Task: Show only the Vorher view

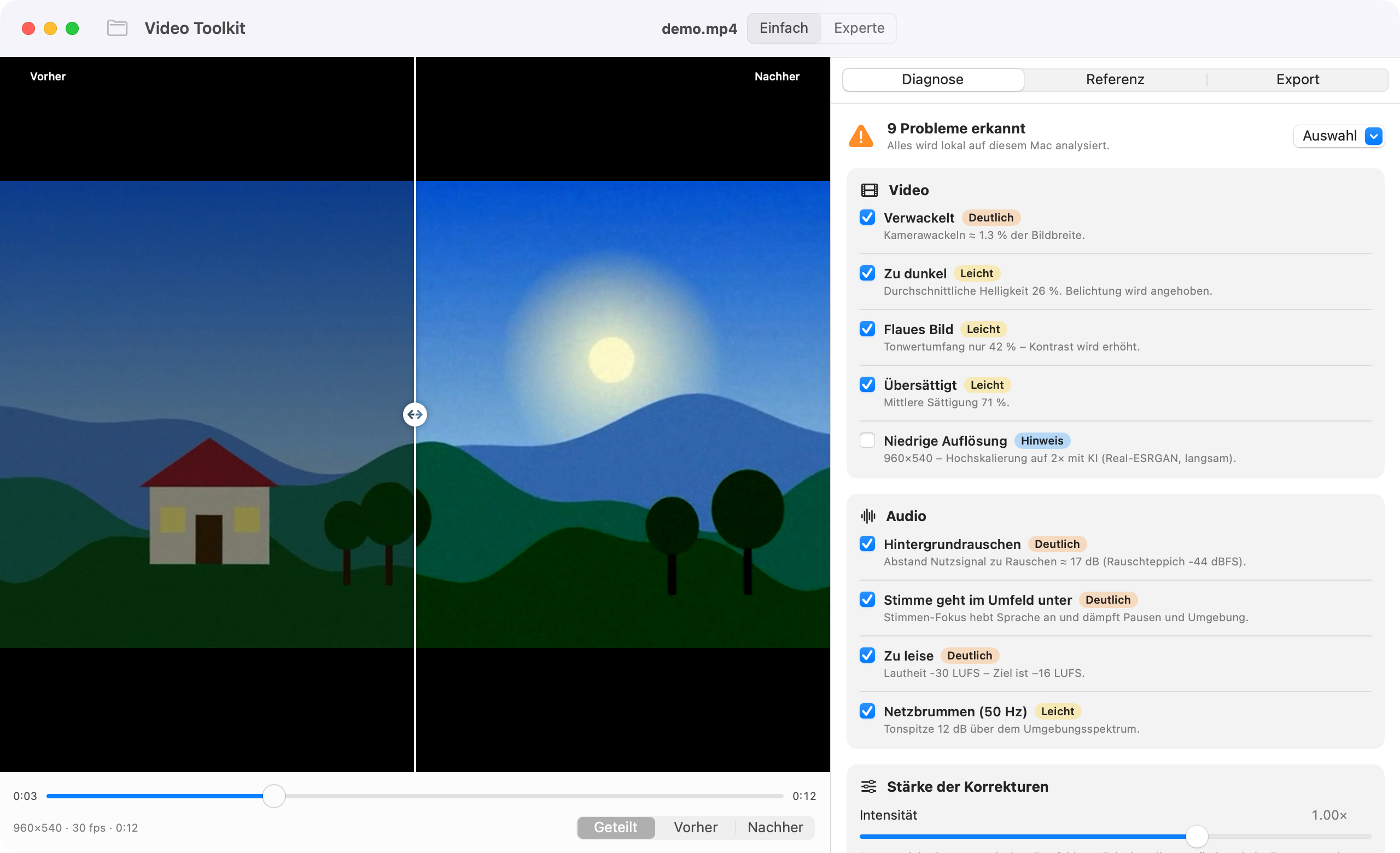Action: pos(696,827)
